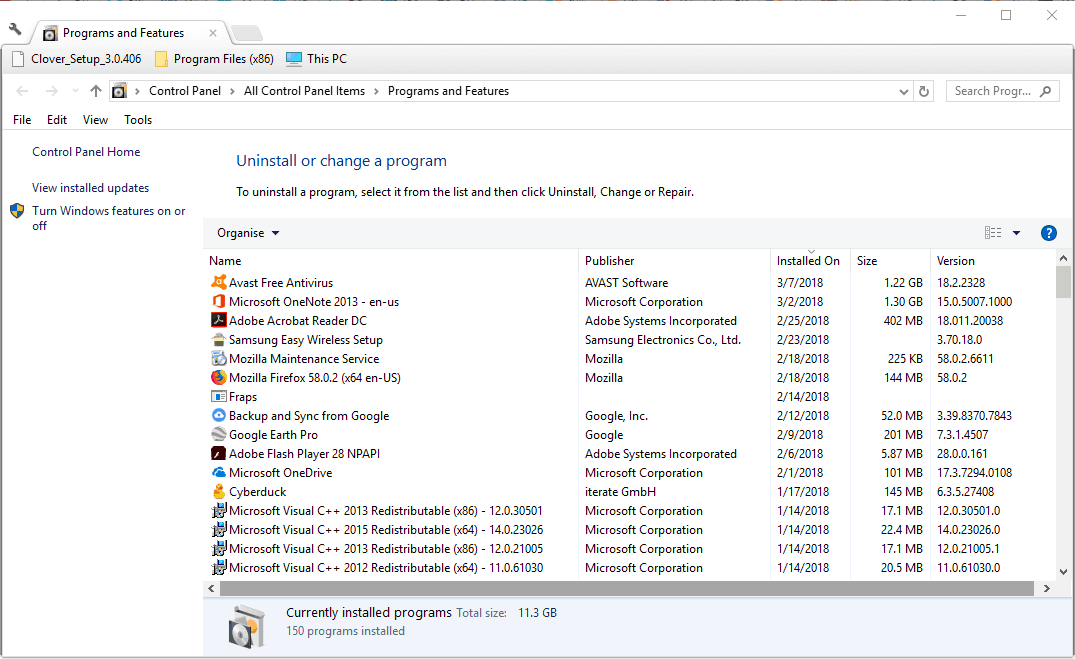Click the vertical scrollbar up arrow
This screenshot has height=659, width=1075.
[1063, 259]
